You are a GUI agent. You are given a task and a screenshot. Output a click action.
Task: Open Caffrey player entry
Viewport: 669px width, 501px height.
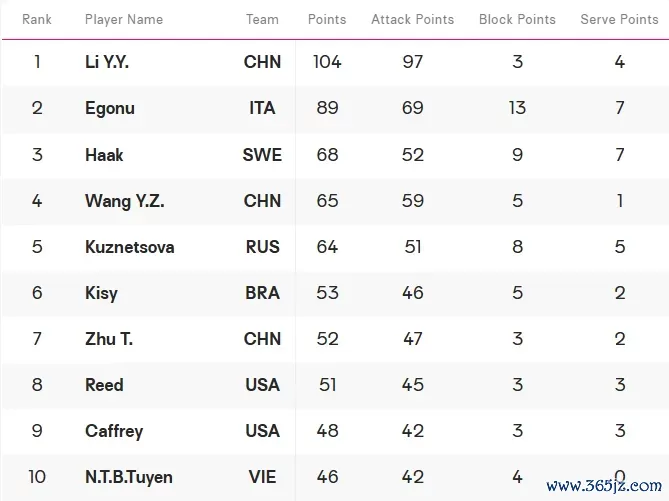click(x=114, y=431)
